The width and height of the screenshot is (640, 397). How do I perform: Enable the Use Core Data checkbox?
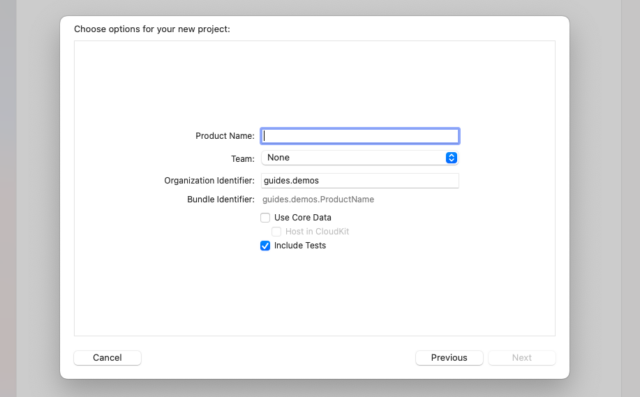coord(265,217)
